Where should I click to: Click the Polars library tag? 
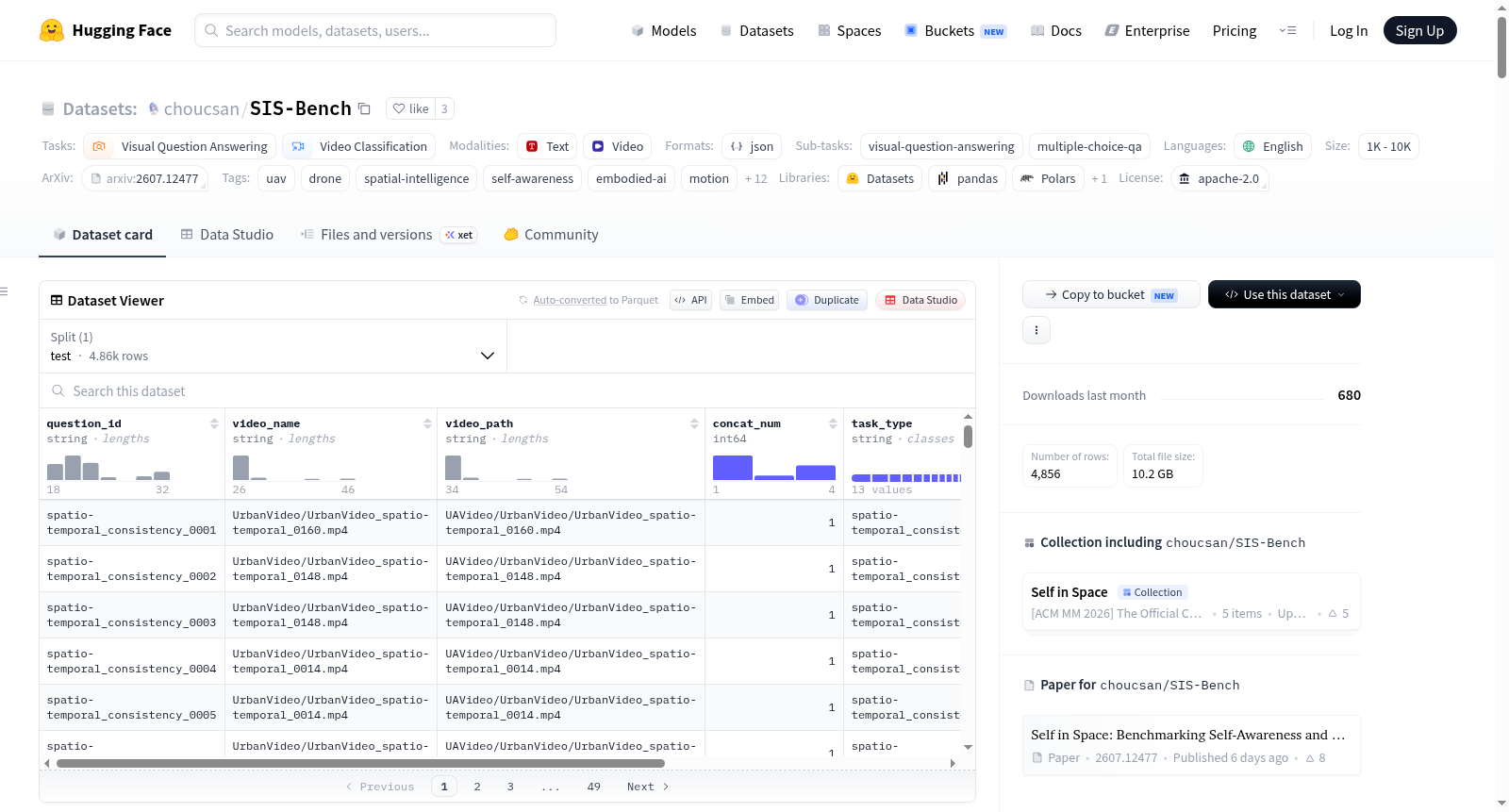point(1048,178)
